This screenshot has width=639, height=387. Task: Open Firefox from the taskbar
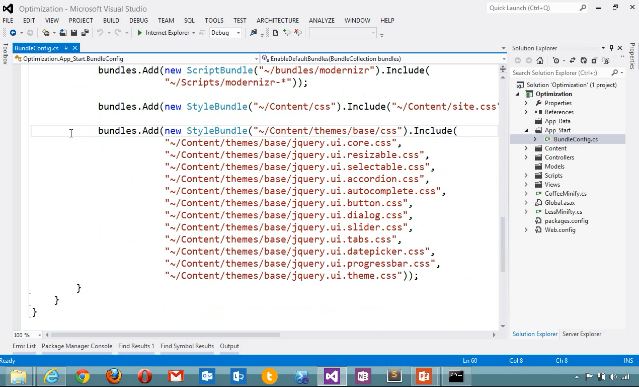click(114, 376)
